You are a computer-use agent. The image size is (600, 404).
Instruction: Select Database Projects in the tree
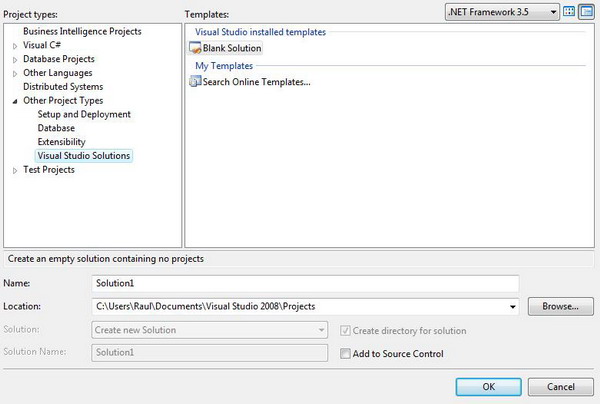click(x=59, y=59)
